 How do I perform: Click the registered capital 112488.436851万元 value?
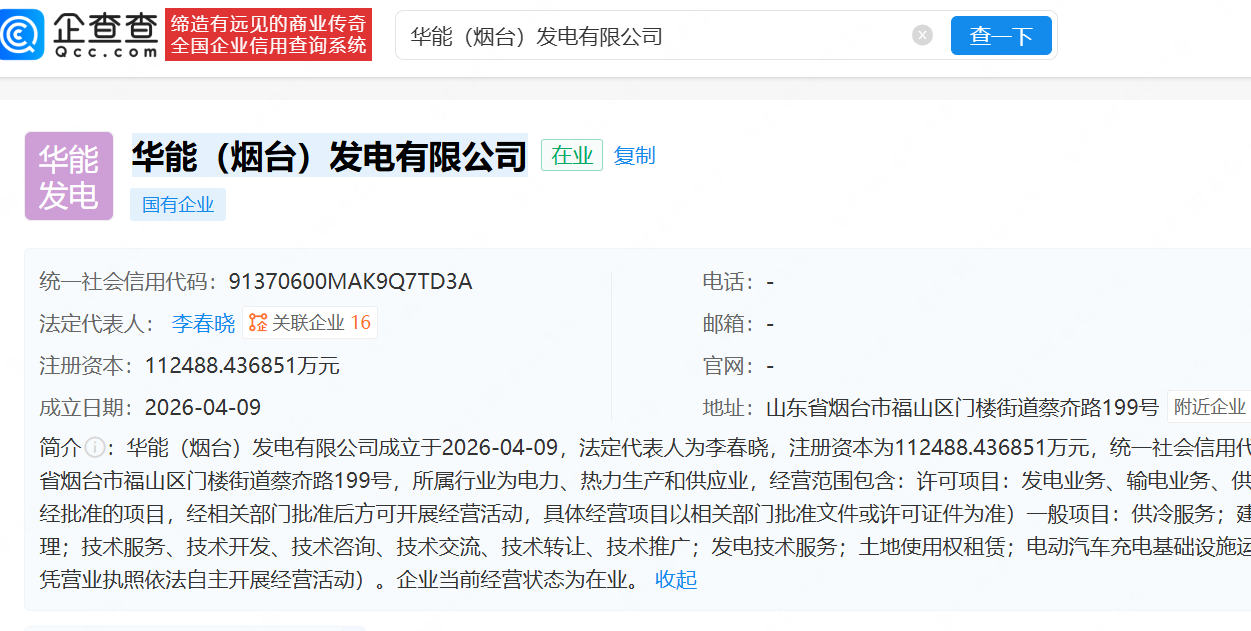[242, 366]
